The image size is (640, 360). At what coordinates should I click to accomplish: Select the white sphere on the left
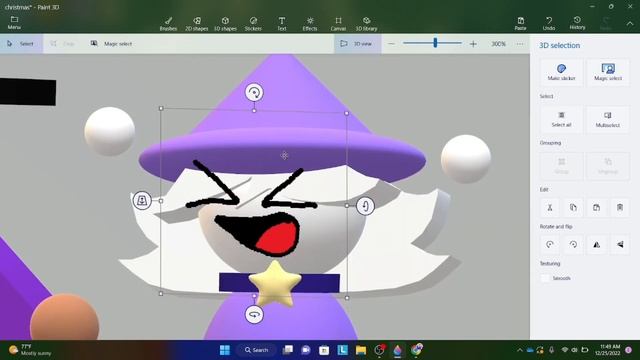109,131
